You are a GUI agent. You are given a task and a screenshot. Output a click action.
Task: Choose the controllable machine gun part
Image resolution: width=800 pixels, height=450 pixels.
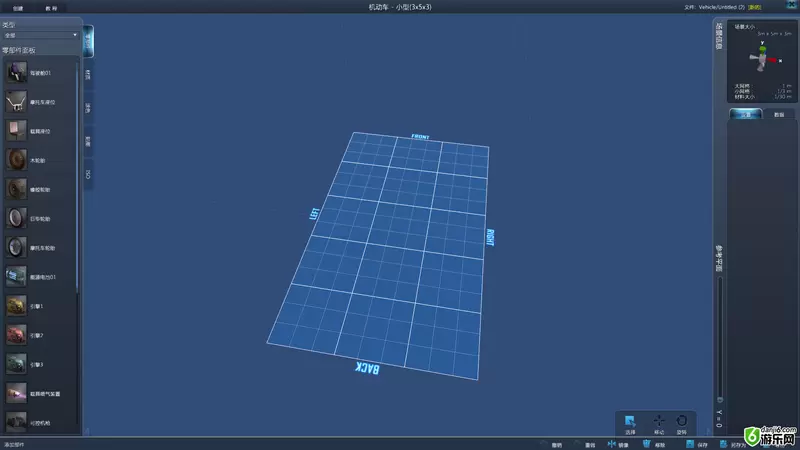[16, 422]
